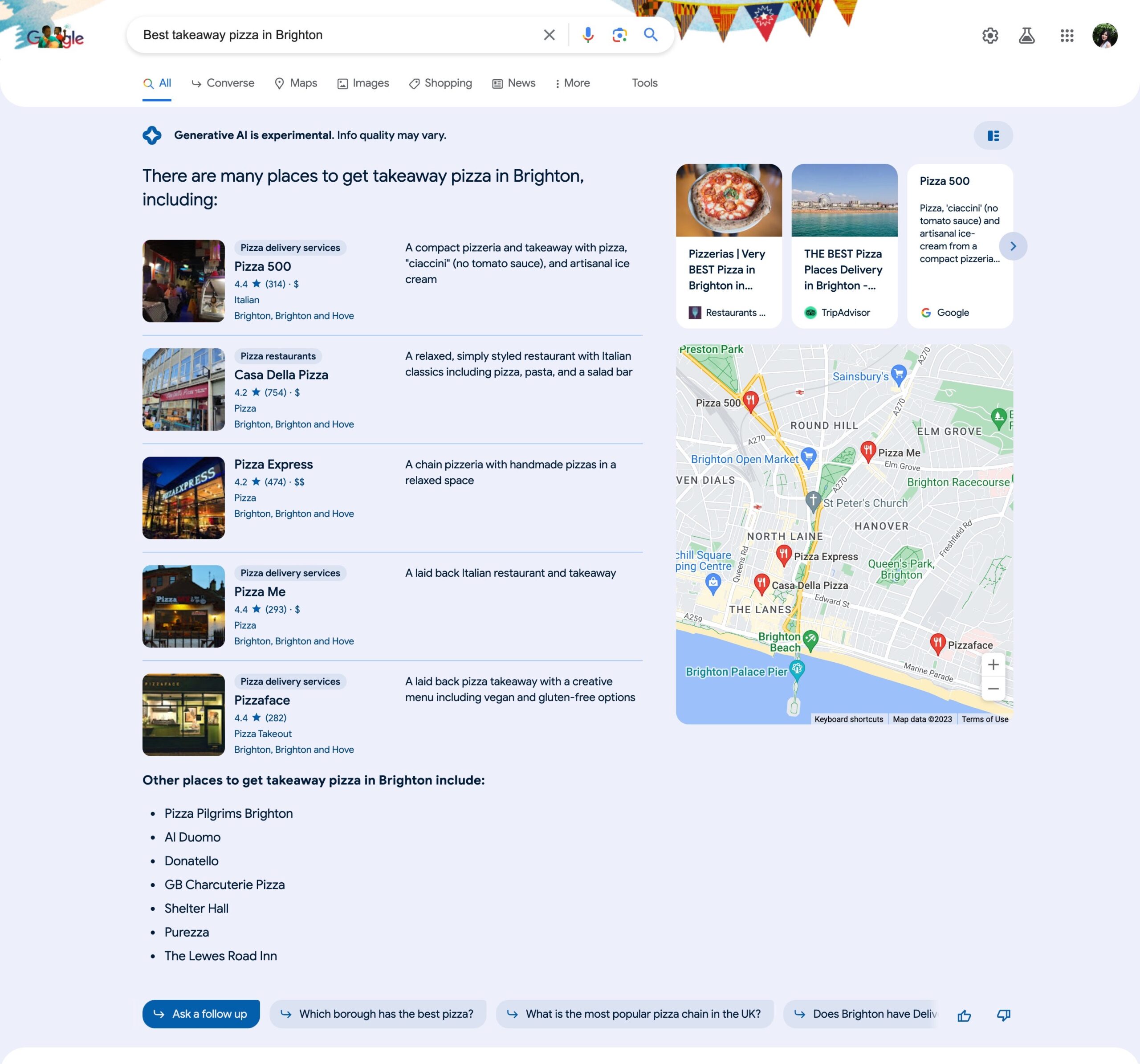Open the Pizza Me listing title

[x=260, y=591]
